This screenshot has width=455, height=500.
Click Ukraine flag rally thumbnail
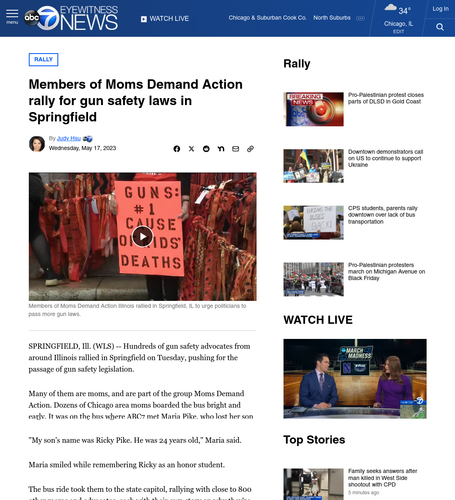313,166
